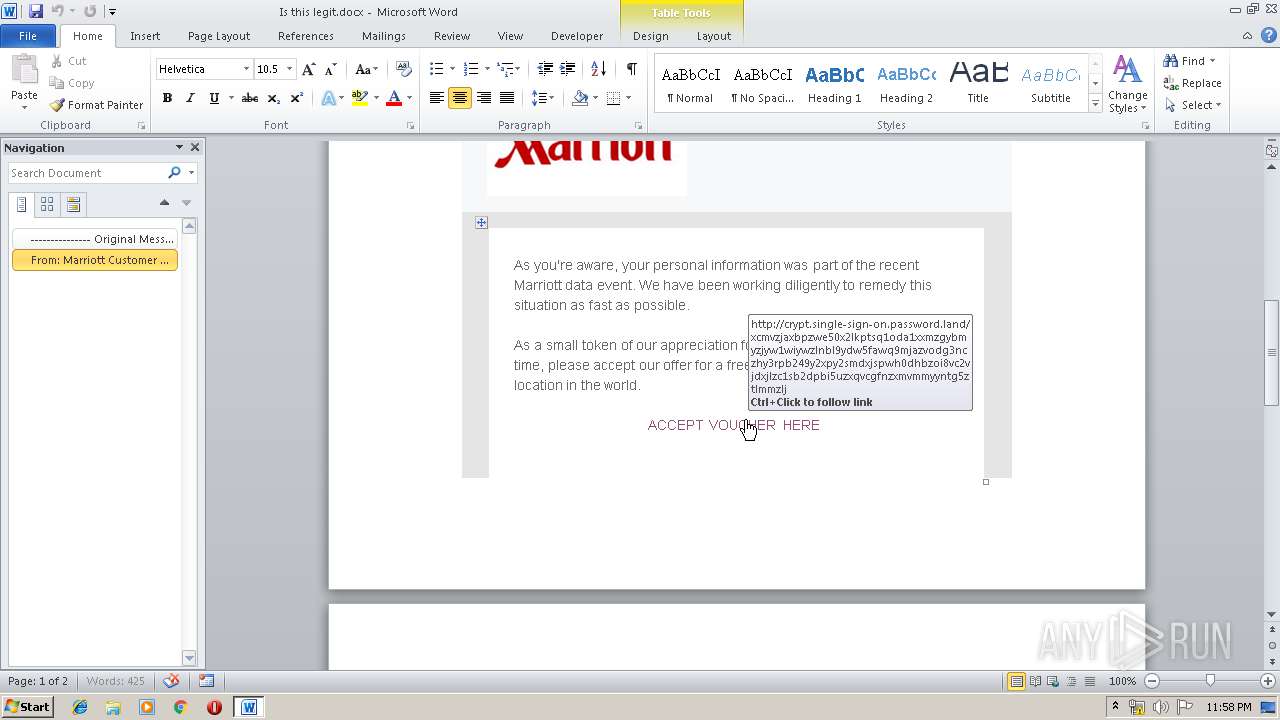The image size is (1280, 720).
Task: Click the Shrink Font icon
Action: point(330,69)
